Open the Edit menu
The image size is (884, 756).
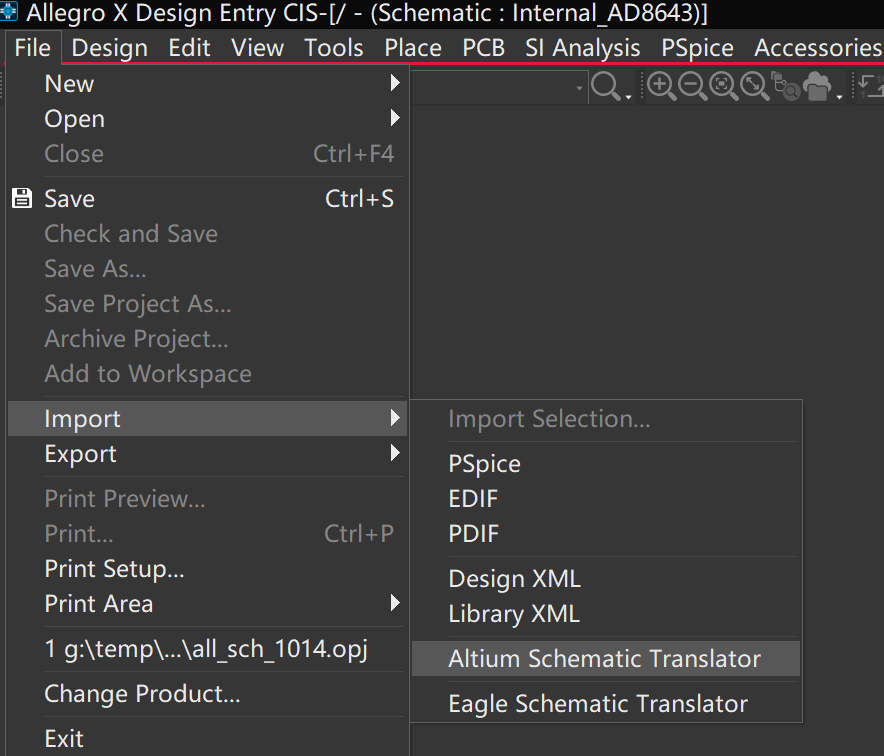[189, 48]
